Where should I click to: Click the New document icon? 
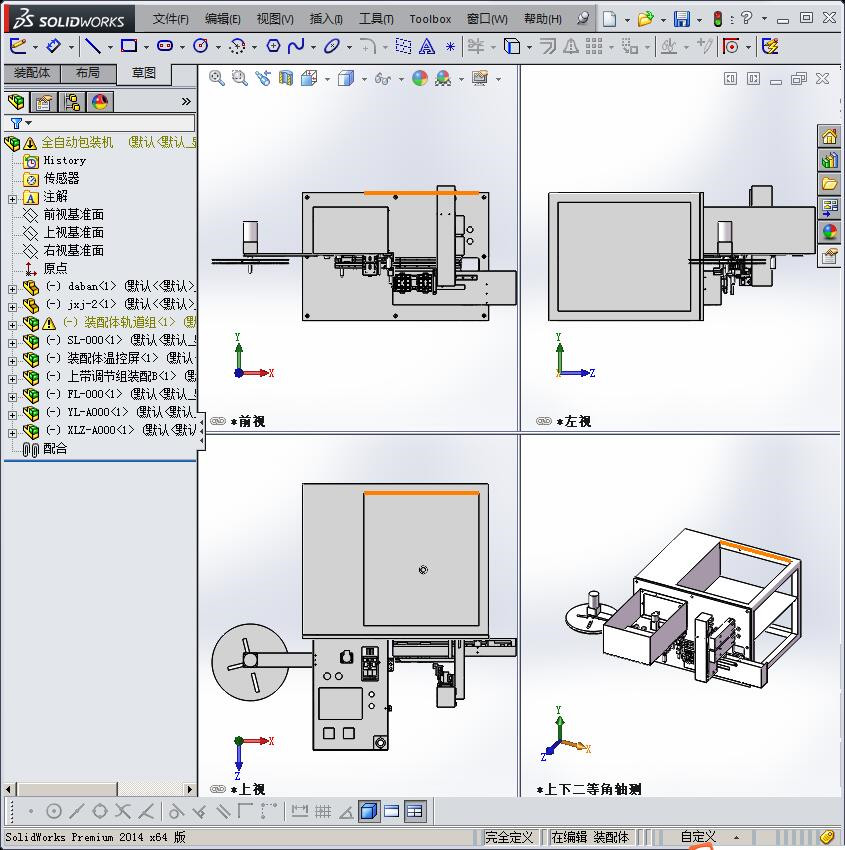point(609,20)
